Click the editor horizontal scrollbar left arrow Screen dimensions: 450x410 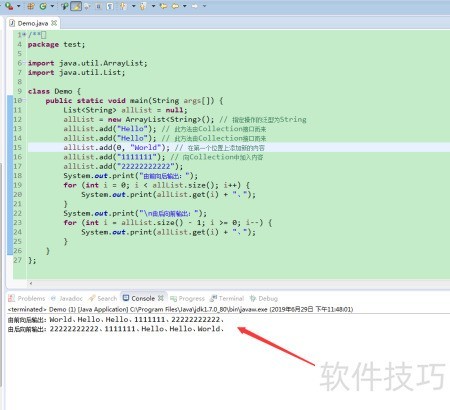click(31, 283)
